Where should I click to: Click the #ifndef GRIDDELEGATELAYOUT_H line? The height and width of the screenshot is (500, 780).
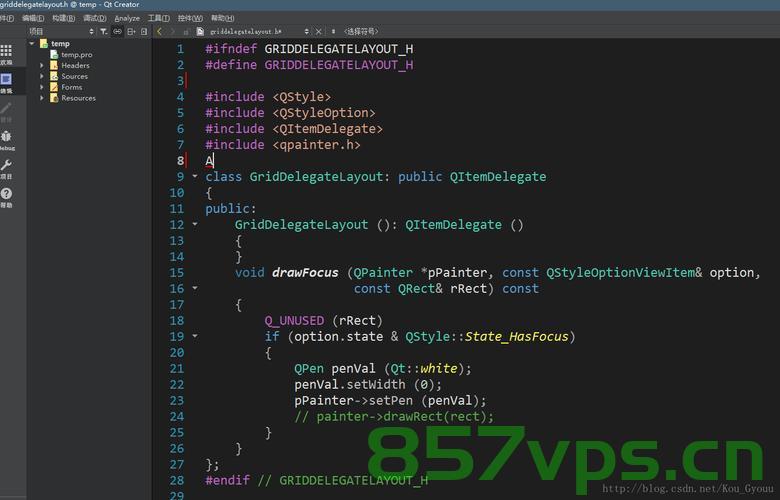click(309, 49)
